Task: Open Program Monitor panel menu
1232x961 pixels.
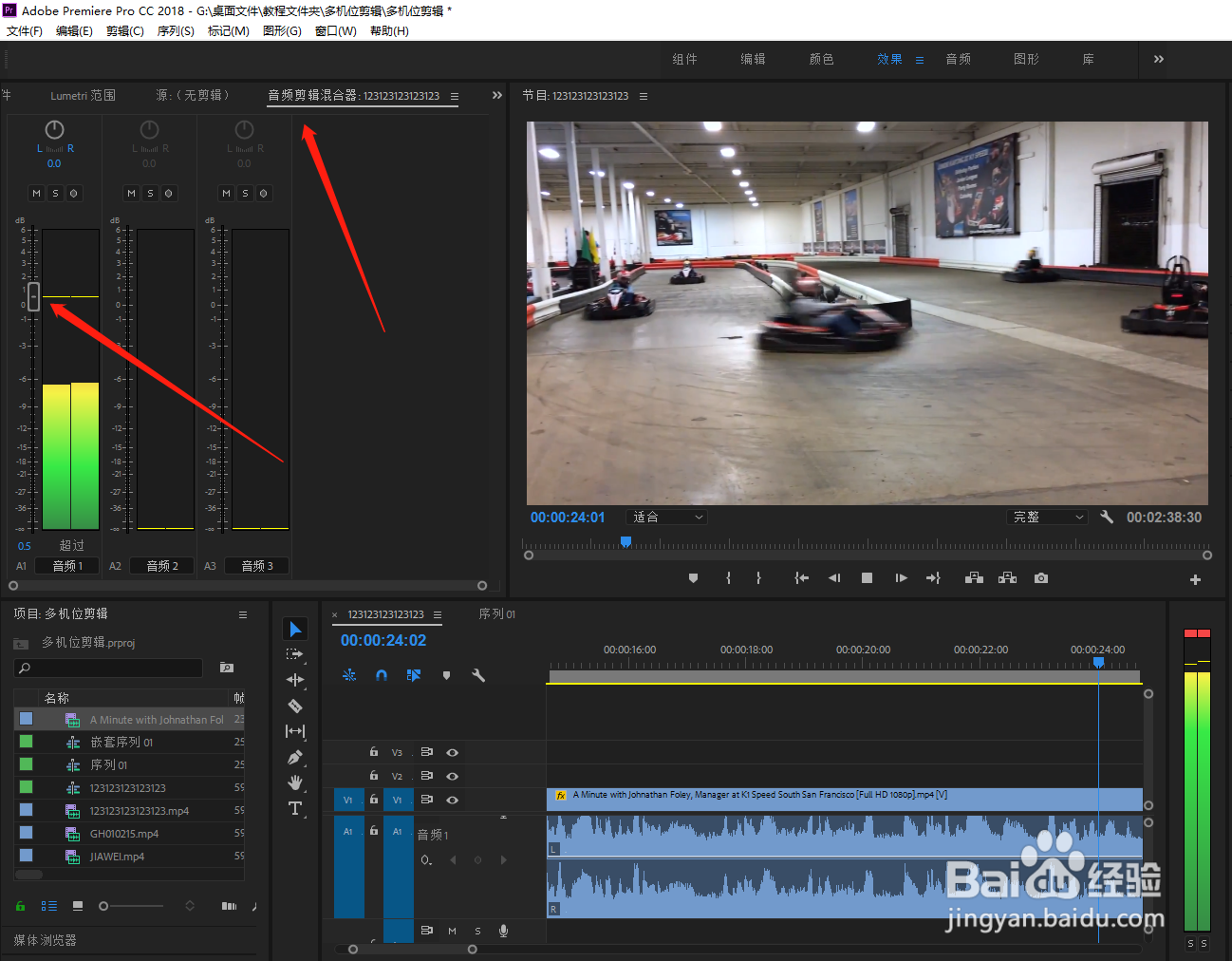Action: (x=644, y=96)
